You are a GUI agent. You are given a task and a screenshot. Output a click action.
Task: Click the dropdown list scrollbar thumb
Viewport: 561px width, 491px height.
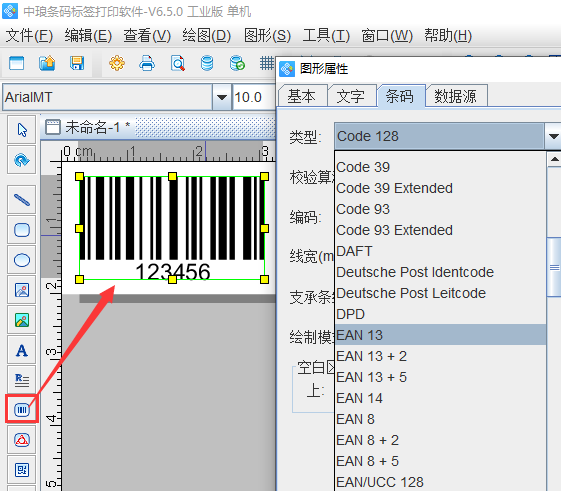pos(554,267)
